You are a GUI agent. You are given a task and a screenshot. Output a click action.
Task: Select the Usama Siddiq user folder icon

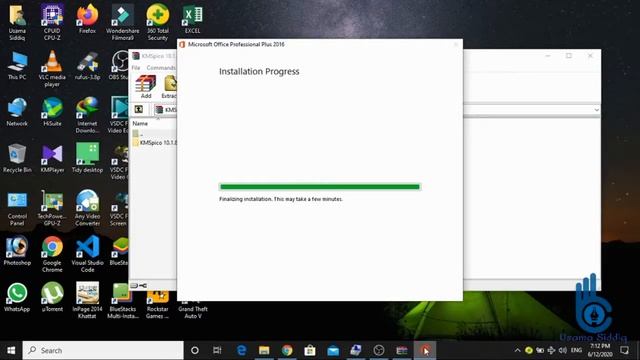pos(17,22)
